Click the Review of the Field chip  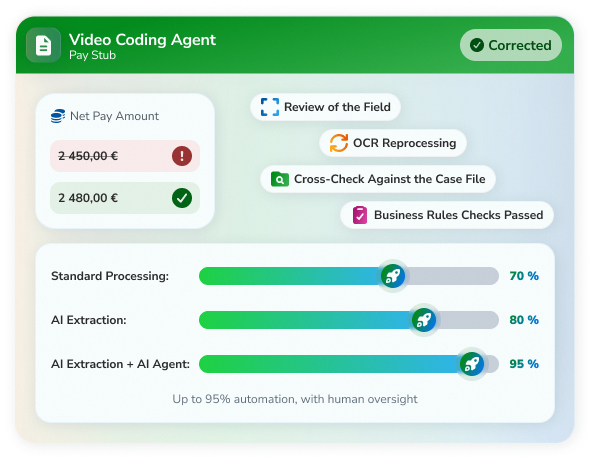tap(325, 107)
